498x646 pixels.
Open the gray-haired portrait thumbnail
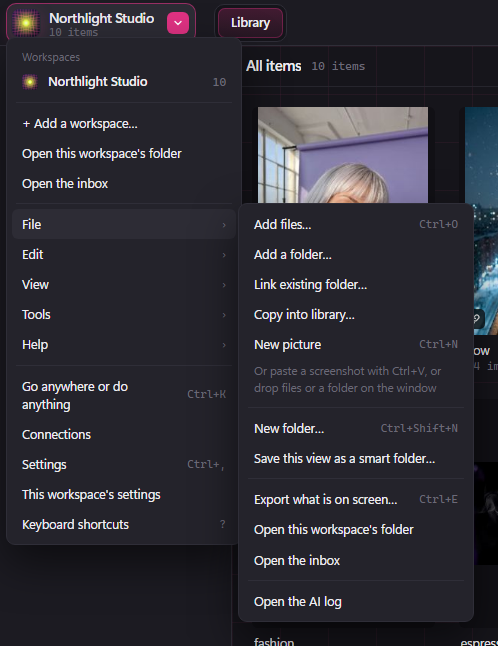pos(343,155)
